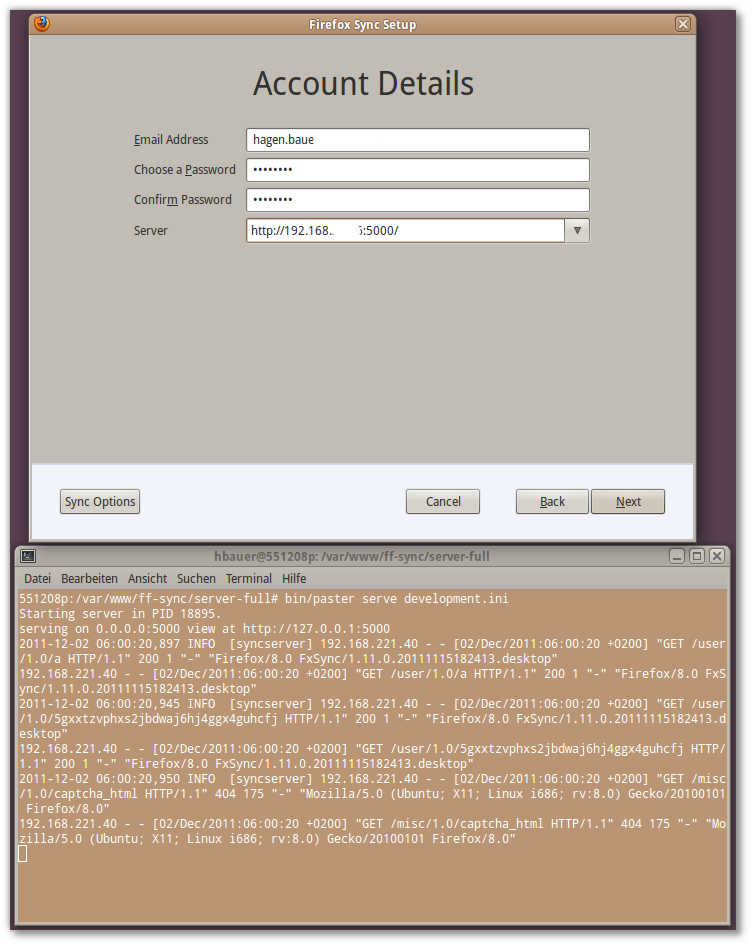Screen dimensions: 752x946
Task: Go Back in the setup wizard
Action: 552,502
